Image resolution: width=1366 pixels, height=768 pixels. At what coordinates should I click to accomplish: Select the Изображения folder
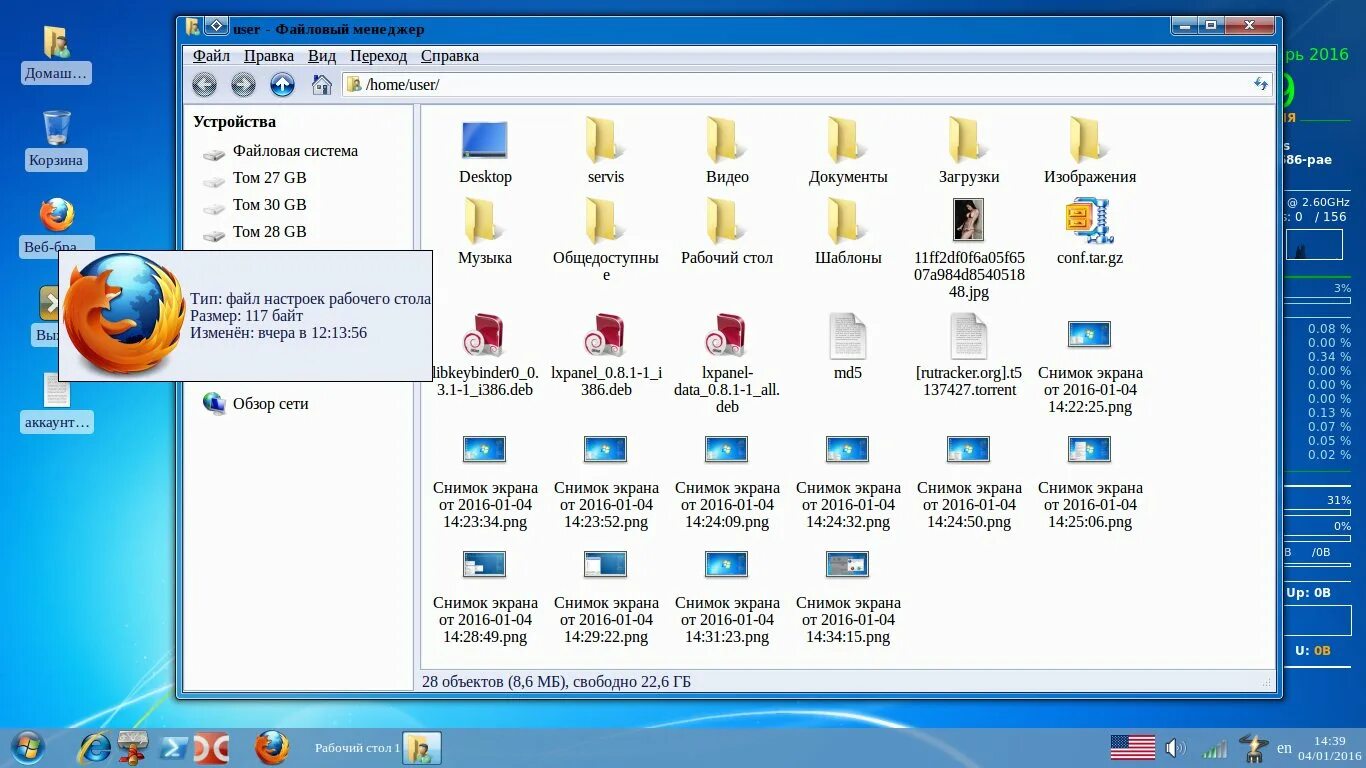pos(1090,152)
